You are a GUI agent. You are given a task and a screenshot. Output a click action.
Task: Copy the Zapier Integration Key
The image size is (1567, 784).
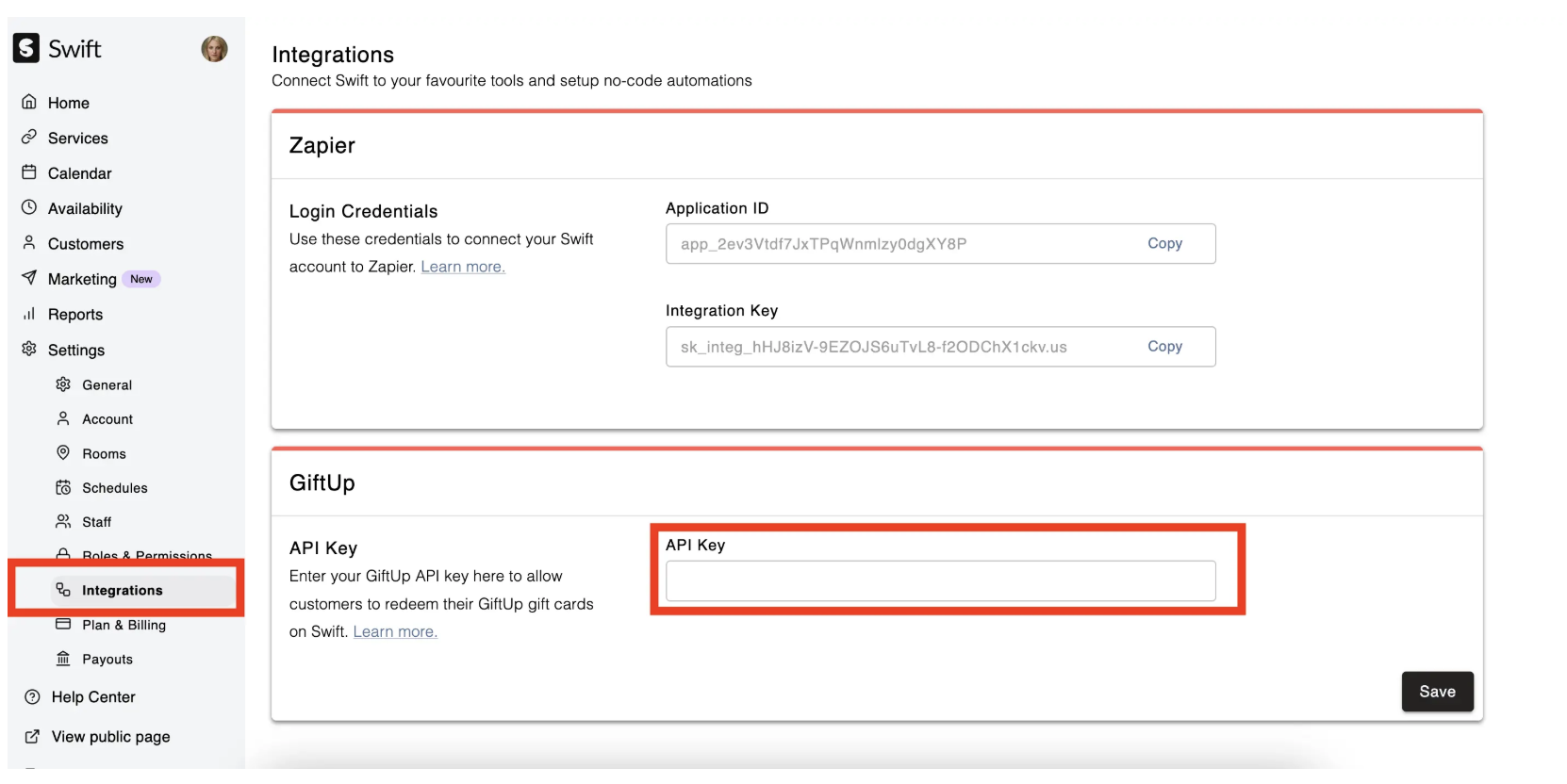click(x=1164, y=347)
